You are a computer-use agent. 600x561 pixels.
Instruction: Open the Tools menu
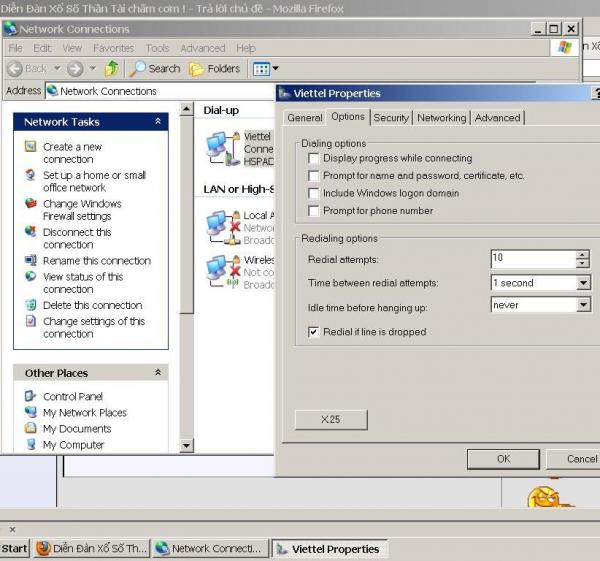[157, 48]
